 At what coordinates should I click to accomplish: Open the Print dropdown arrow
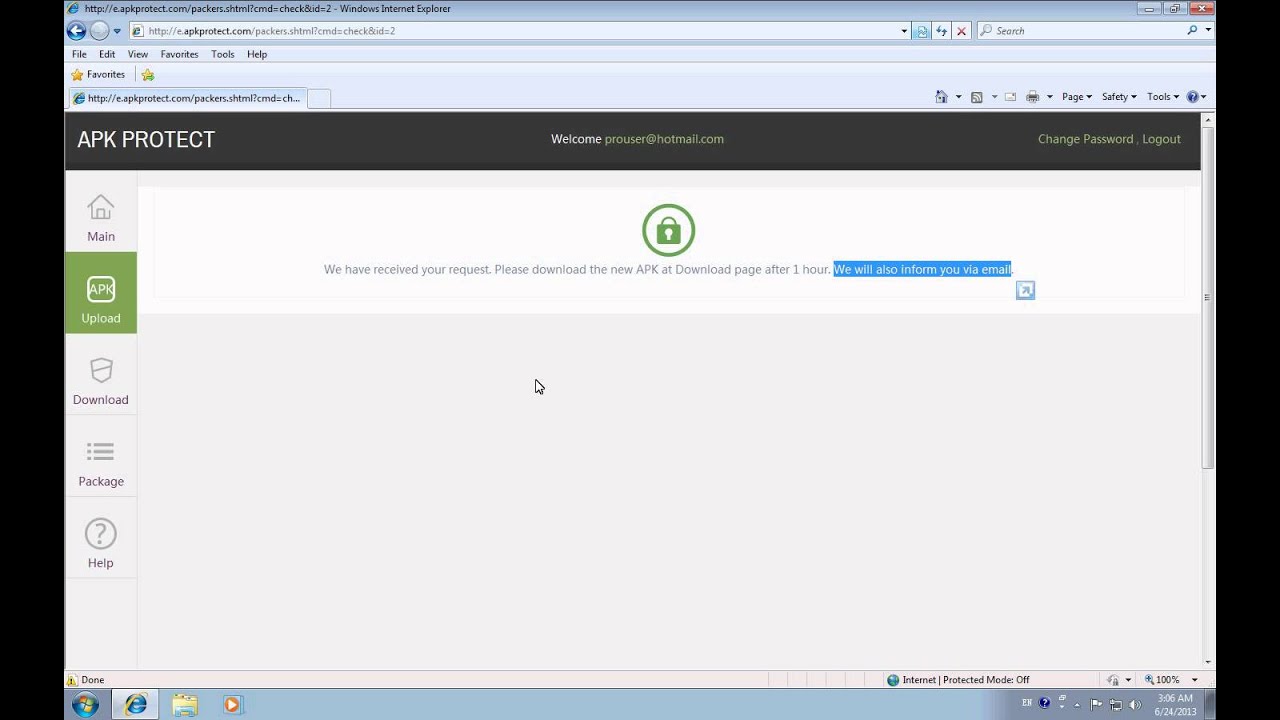coord(1049,97)
